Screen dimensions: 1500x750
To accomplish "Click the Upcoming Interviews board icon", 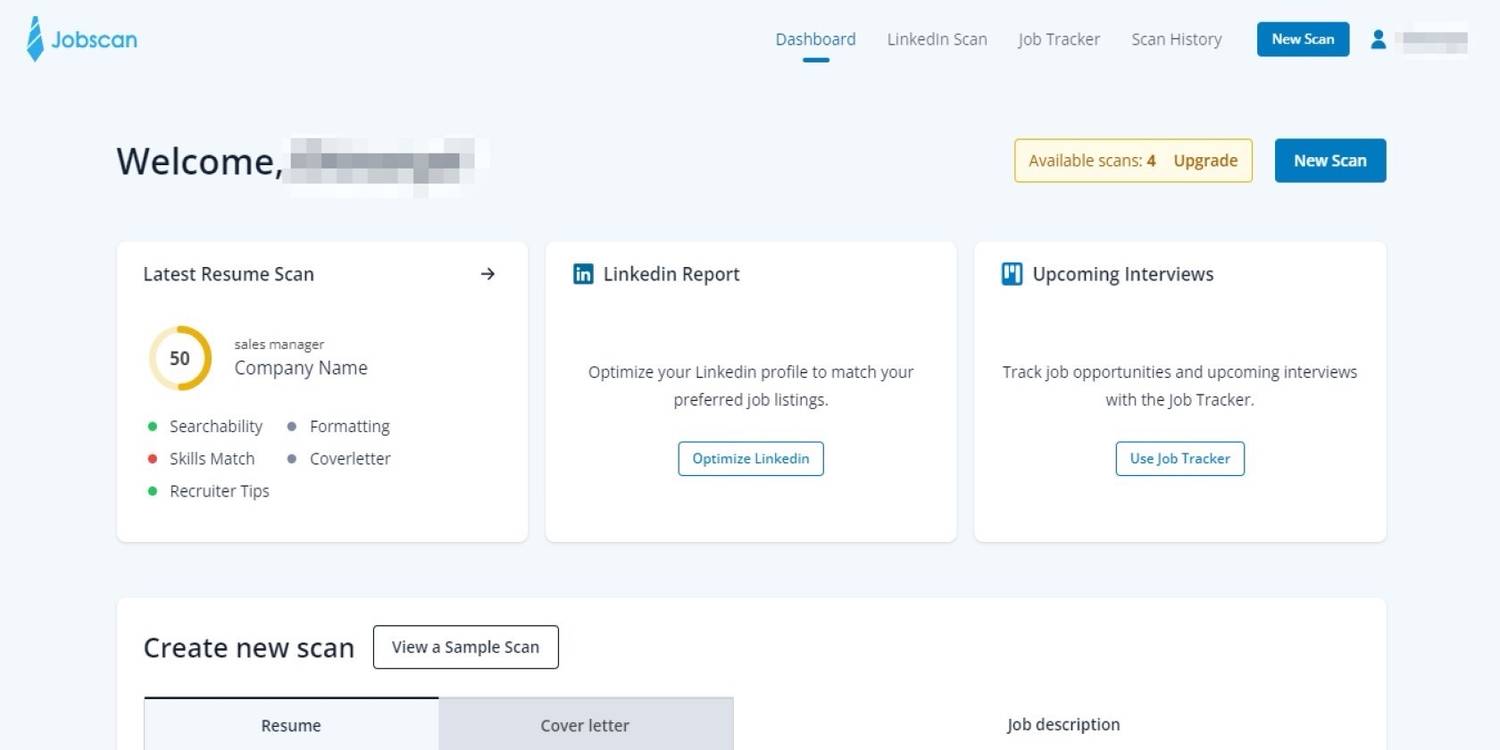I will [1012, 274].
